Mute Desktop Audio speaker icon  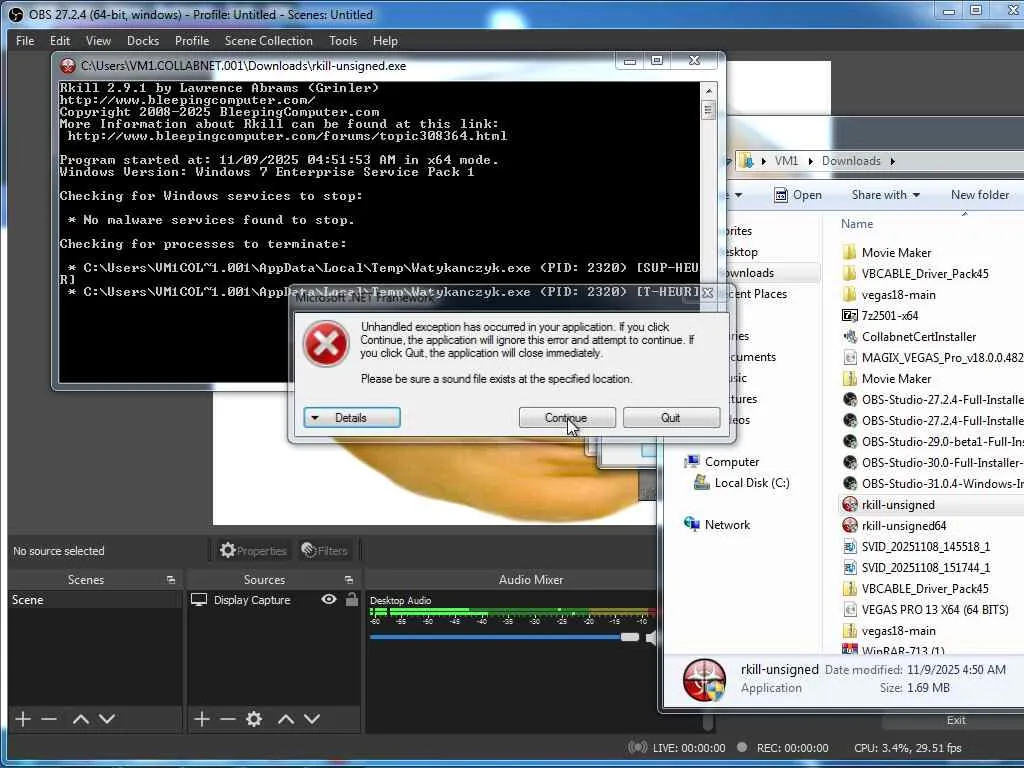point(650,638)
